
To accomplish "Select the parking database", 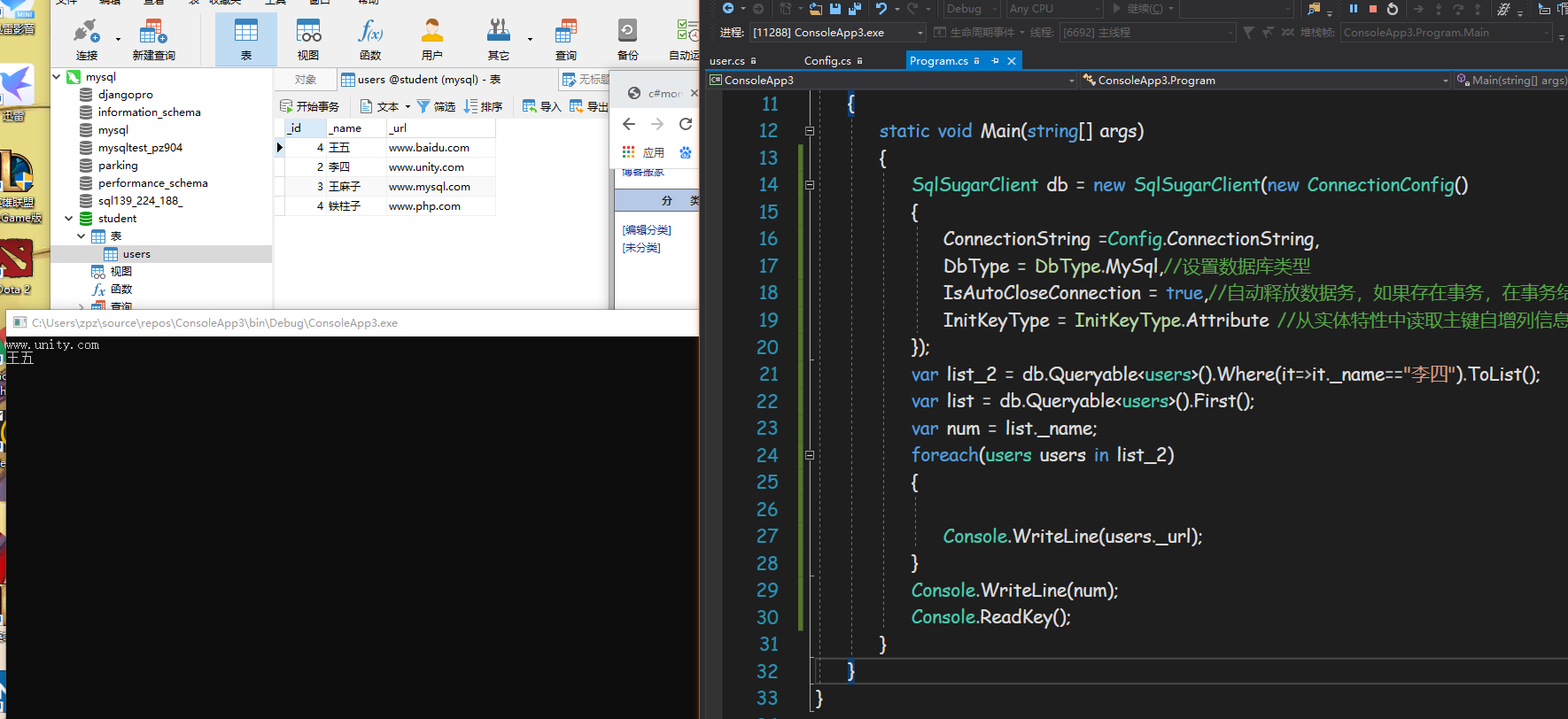I will pyautogui.click(x=118, y=166).
